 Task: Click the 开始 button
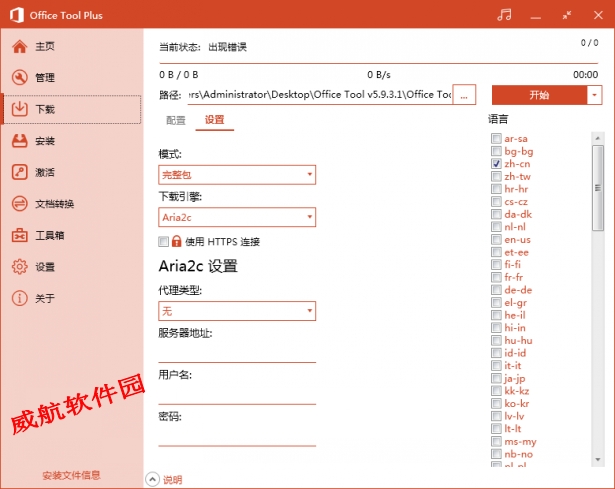[539, 95]
